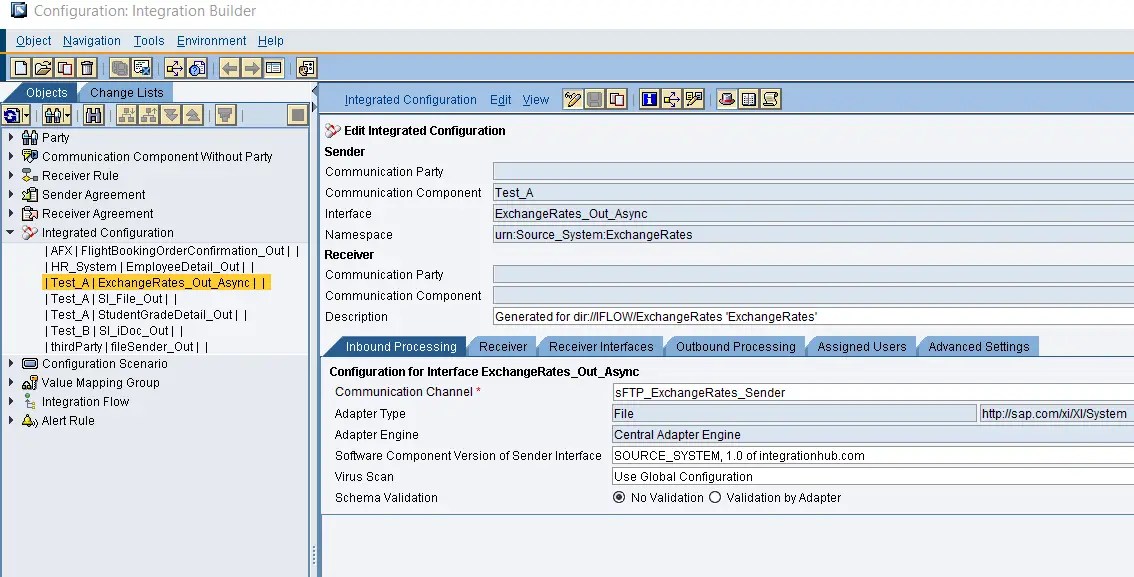This screenshot has height=577, width=1134.
Task: Collapse the Integrated Configuration tree node
Action: (9, 232)
